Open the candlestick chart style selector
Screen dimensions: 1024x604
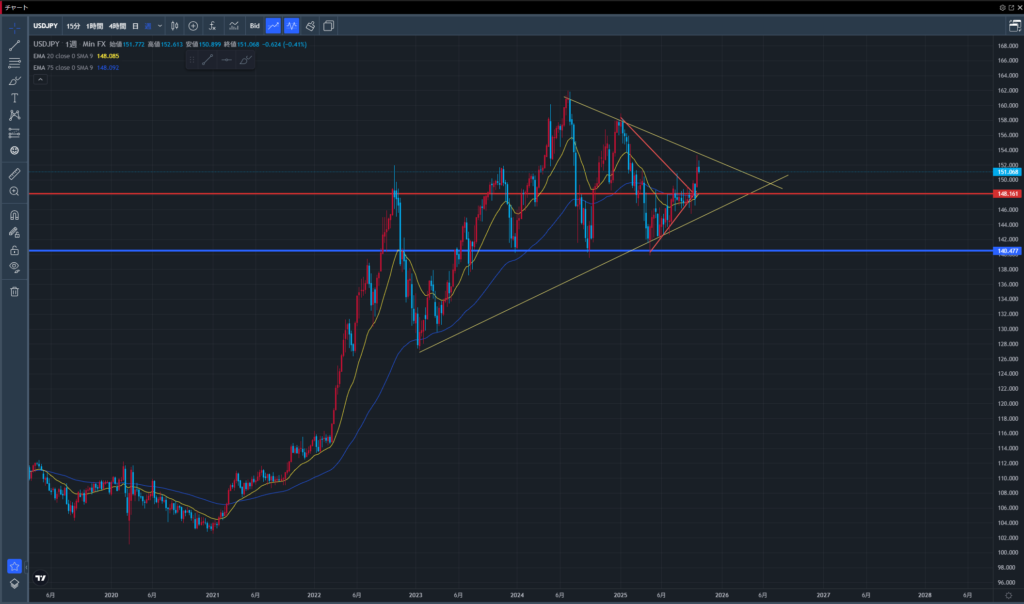coord(174,25)
